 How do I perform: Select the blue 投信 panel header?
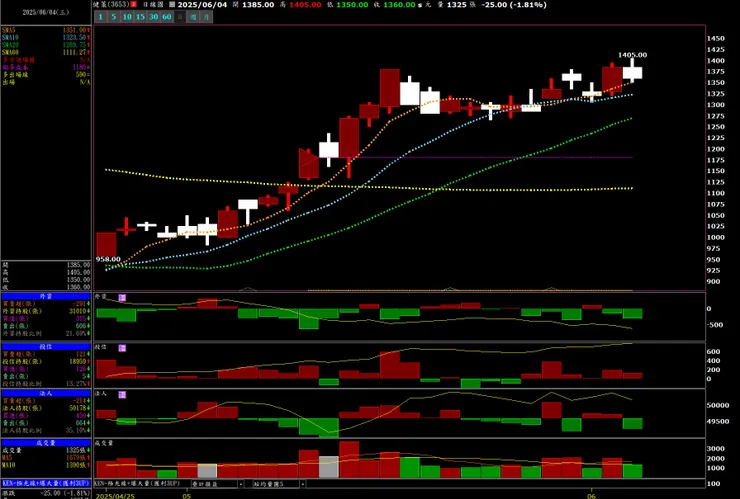[46, 347]
